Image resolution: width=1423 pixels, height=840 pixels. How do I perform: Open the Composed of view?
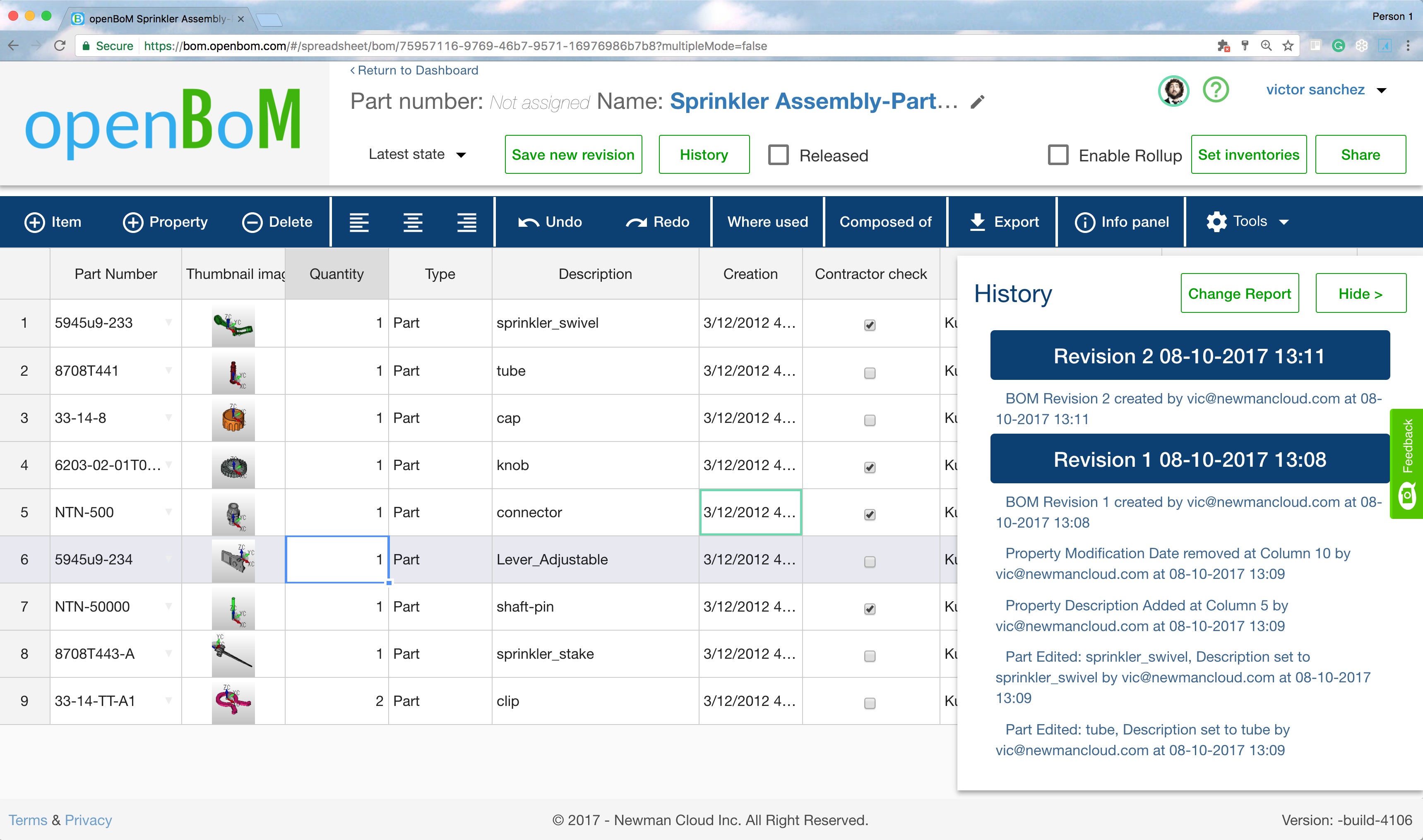point(885,221)
